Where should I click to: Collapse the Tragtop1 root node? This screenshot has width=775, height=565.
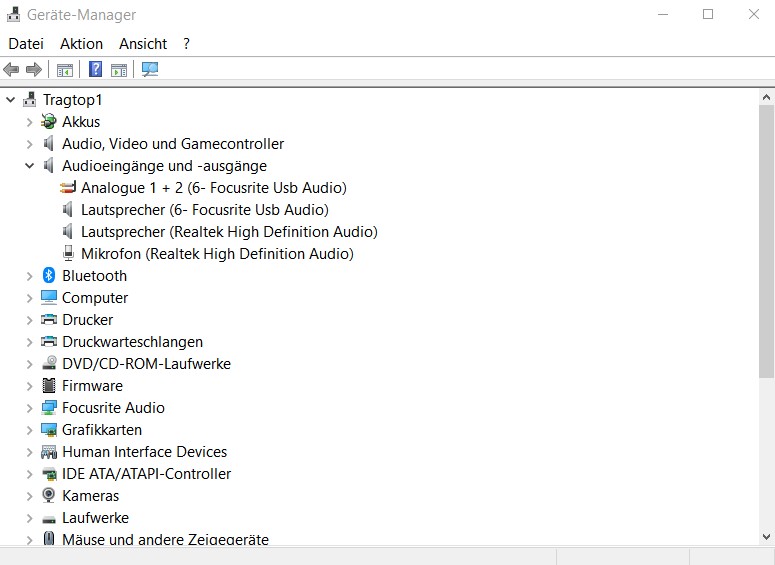(10, 100)
